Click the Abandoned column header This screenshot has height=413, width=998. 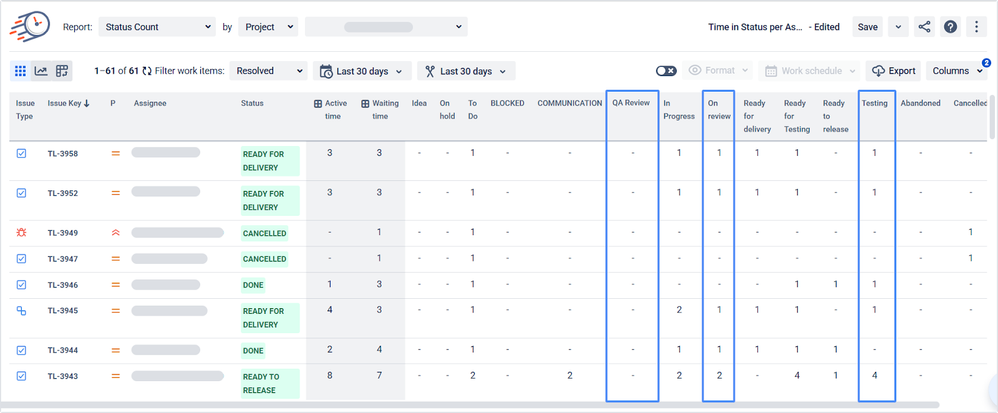tap(920, 103)
